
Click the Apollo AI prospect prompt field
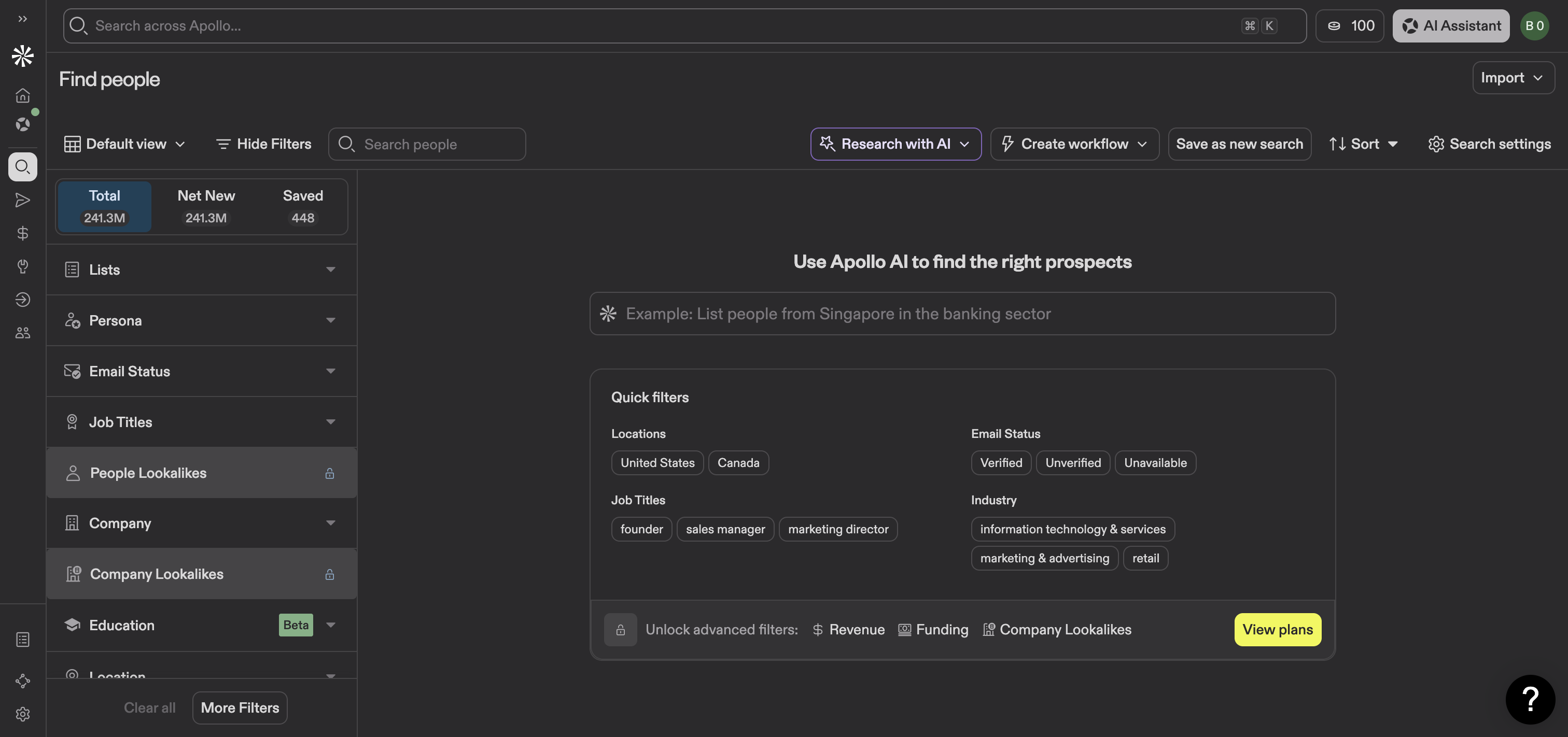[x=962, y=314]
